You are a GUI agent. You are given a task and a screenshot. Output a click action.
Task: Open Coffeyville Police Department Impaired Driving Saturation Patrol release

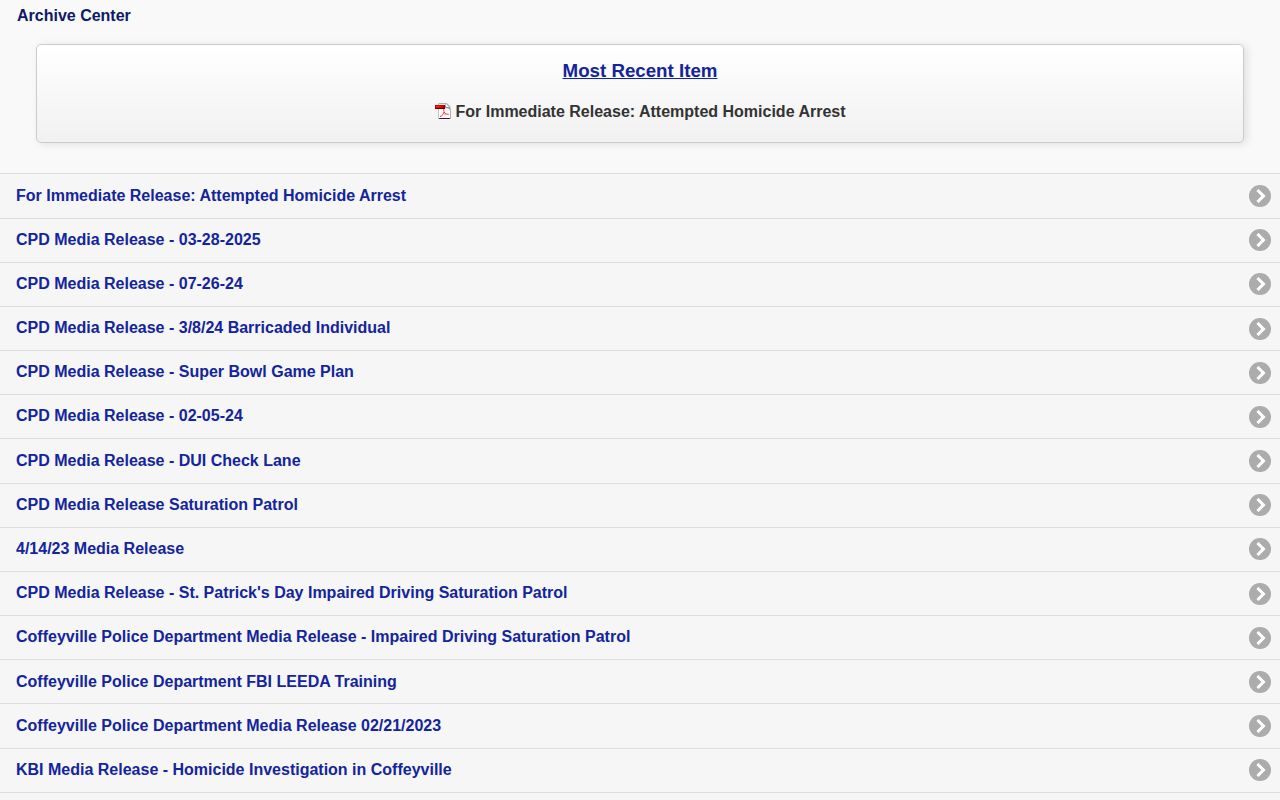(640, 637)
